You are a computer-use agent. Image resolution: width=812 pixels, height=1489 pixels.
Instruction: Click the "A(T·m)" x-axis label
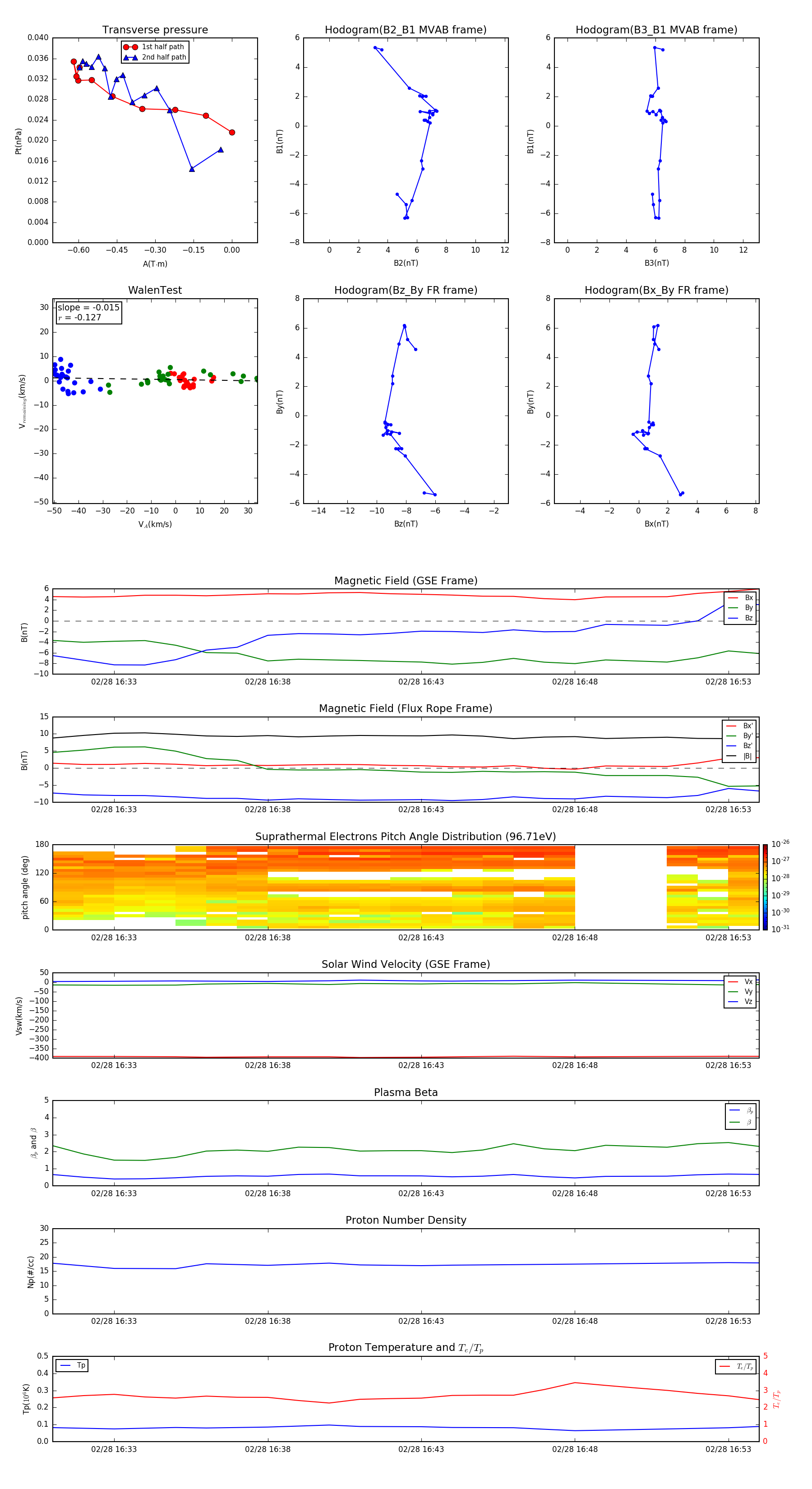[x=155, y=264]
